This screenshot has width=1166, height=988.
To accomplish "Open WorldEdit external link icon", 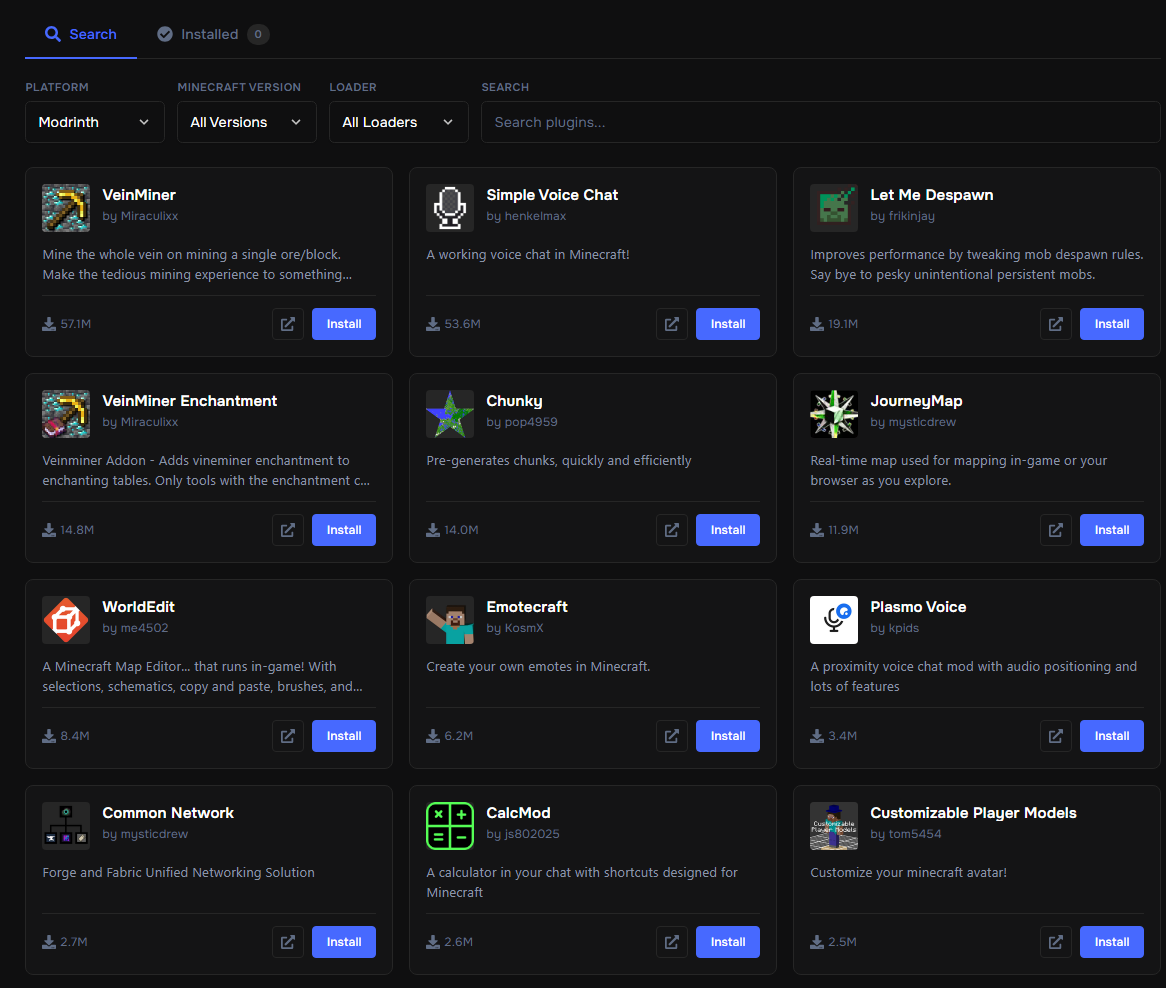I will (288, 736).
